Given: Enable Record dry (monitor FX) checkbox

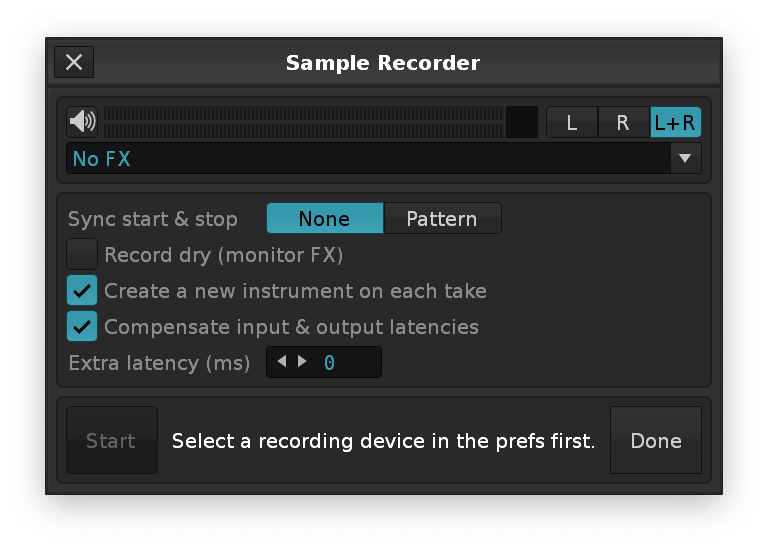Looking at the screenshot, I should tap(82, 255).
